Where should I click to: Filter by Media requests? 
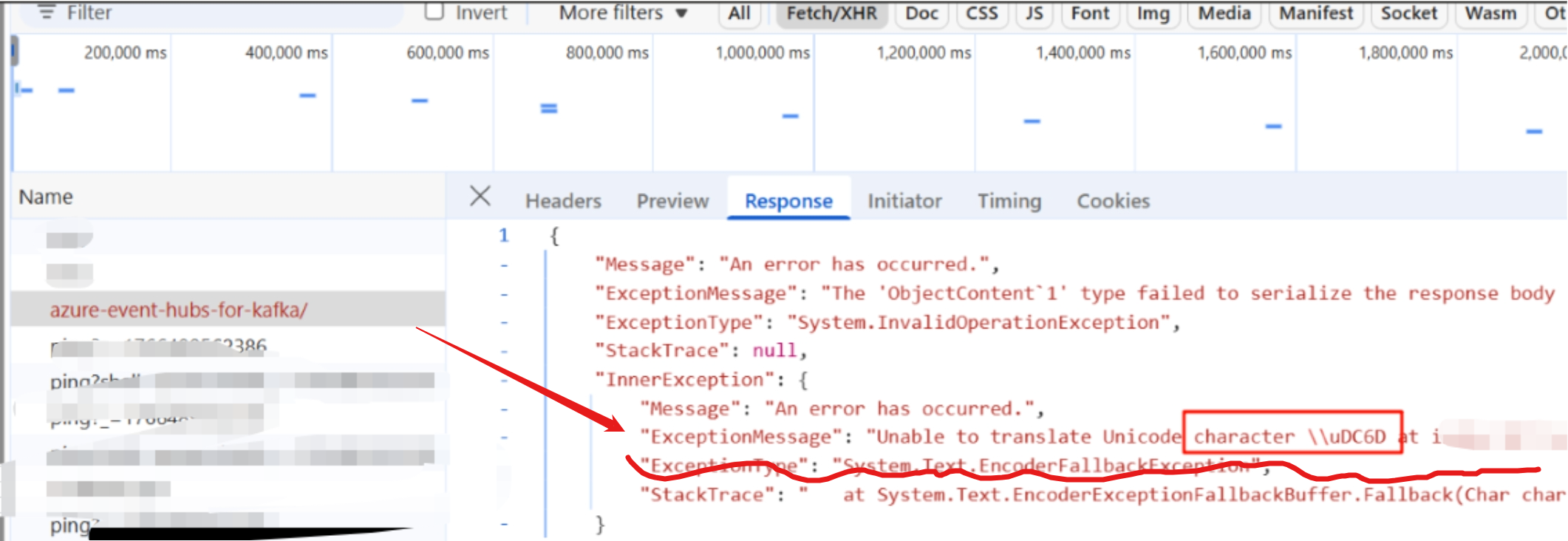click(1224, 13)
